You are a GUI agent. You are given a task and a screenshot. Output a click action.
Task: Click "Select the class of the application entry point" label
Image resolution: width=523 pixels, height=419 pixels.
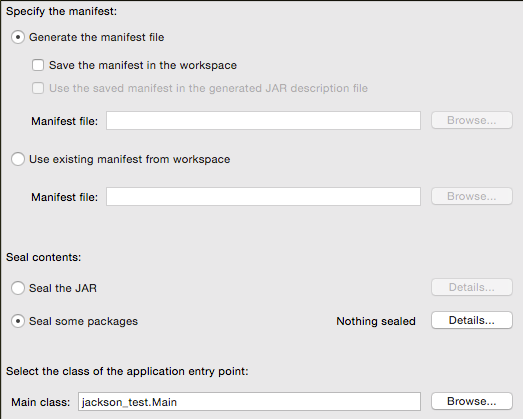(127, 371)
